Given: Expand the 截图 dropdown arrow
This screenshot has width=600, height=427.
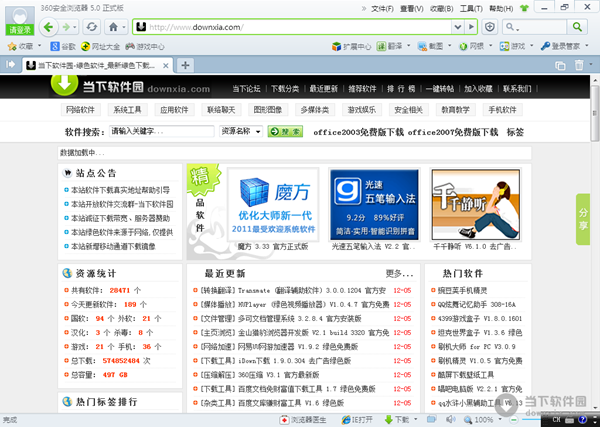Looking at the screenshot, I should [450, 46].
